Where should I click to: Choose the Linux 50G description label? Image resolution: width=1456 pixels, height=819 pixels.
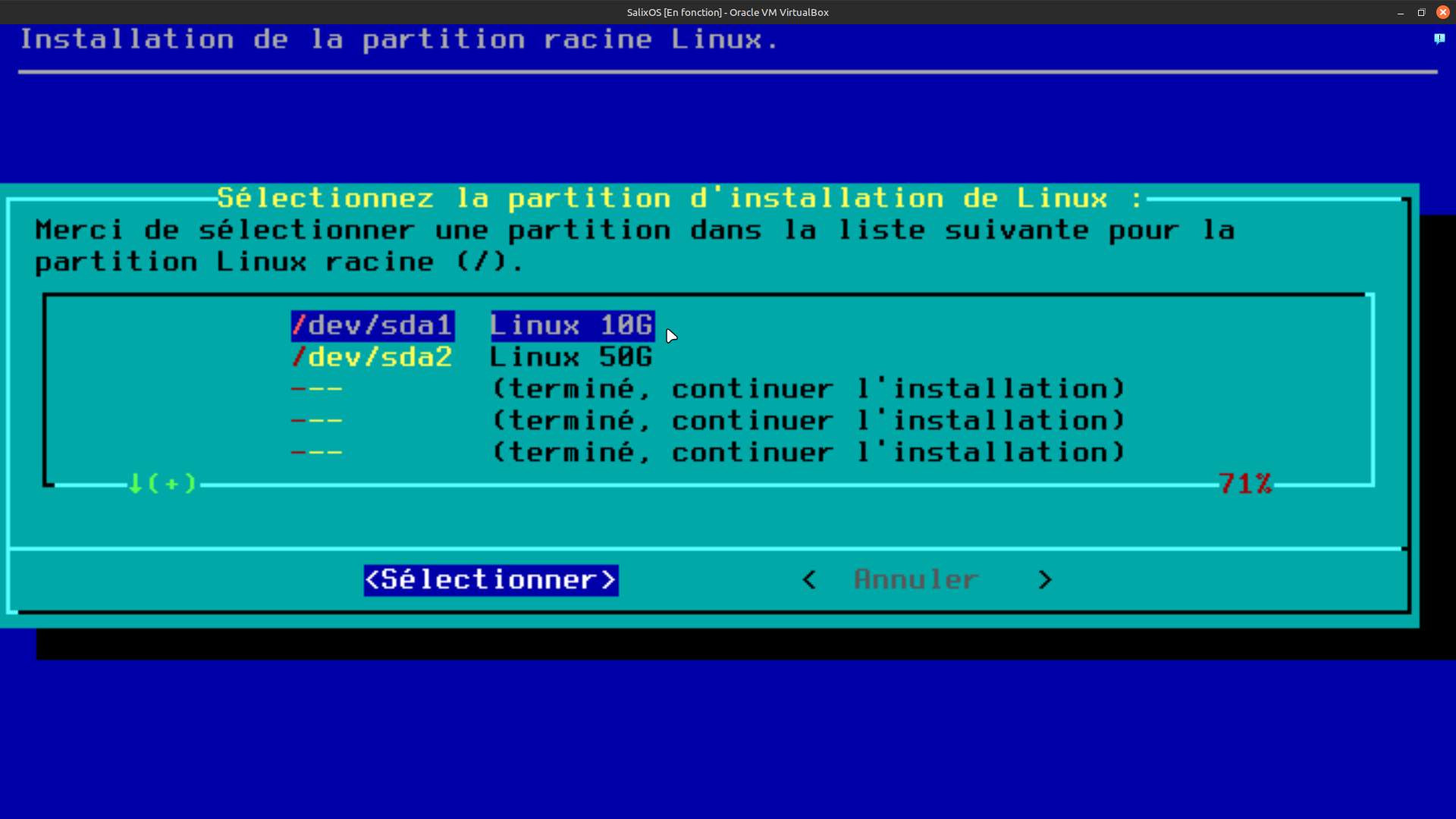(571, 357)
